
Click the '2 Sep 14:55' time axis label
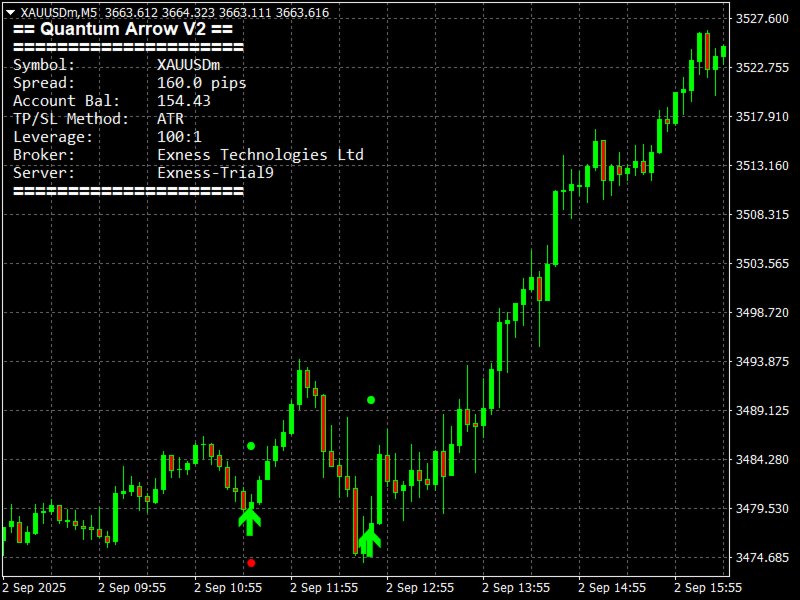612,588
